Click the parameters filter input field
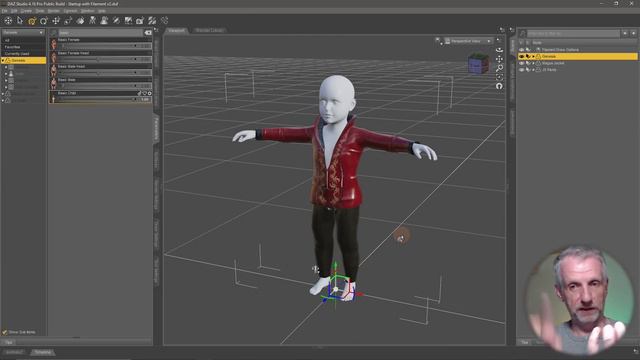This screenshot has height=360, width=640. tap(101, 33)
